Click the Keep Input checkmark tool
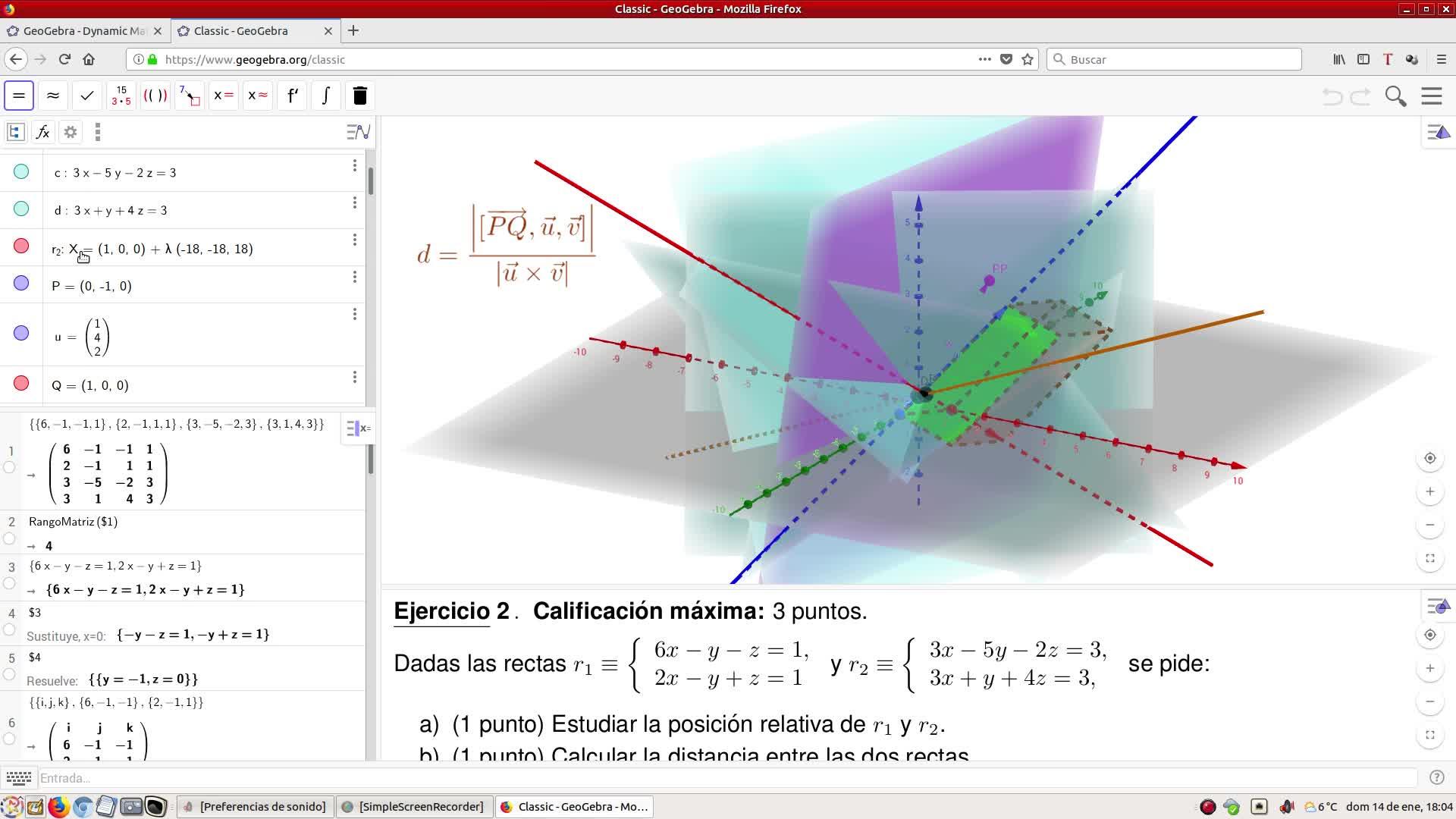The width and height of the screenshot is (1456, 819). coord(87,96)
